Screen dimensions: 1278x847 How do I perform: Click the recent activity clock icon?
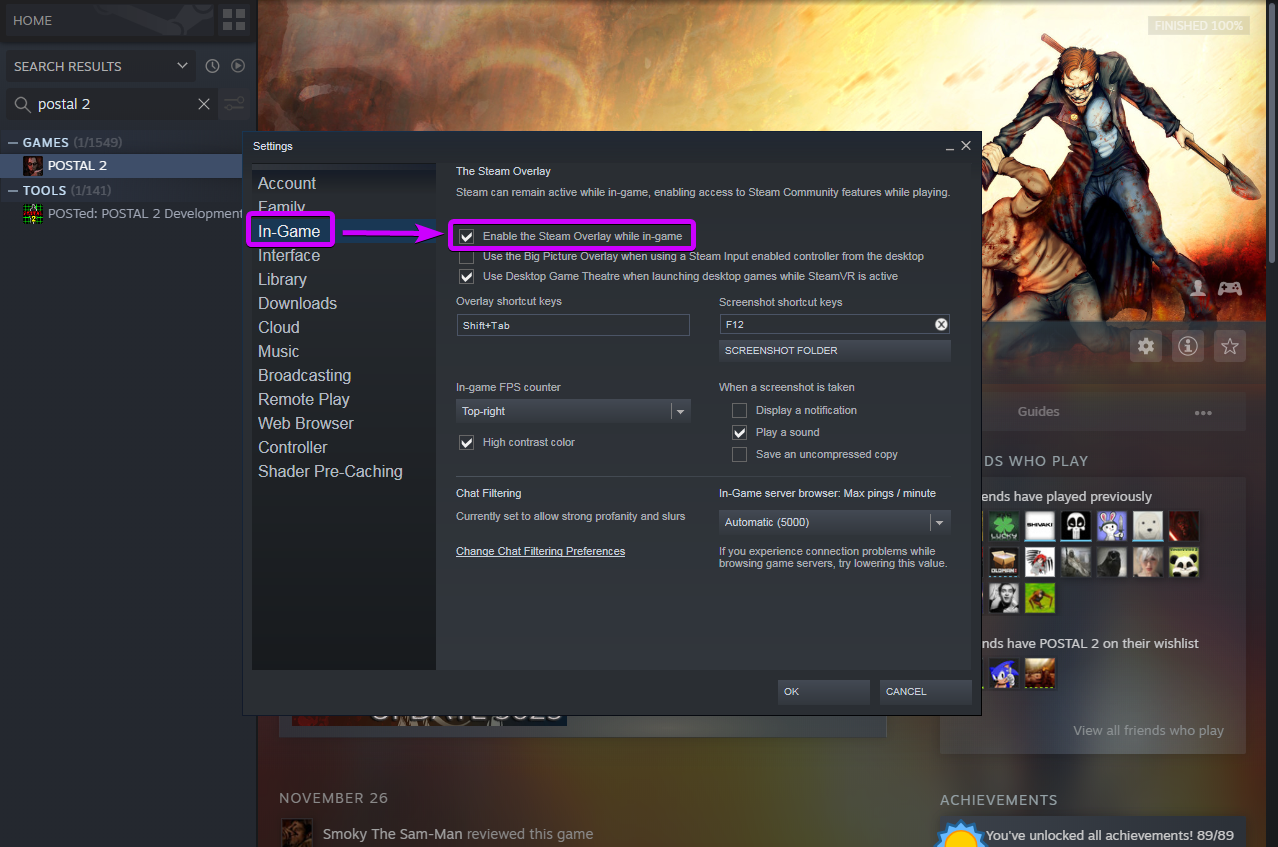[212, 66]
